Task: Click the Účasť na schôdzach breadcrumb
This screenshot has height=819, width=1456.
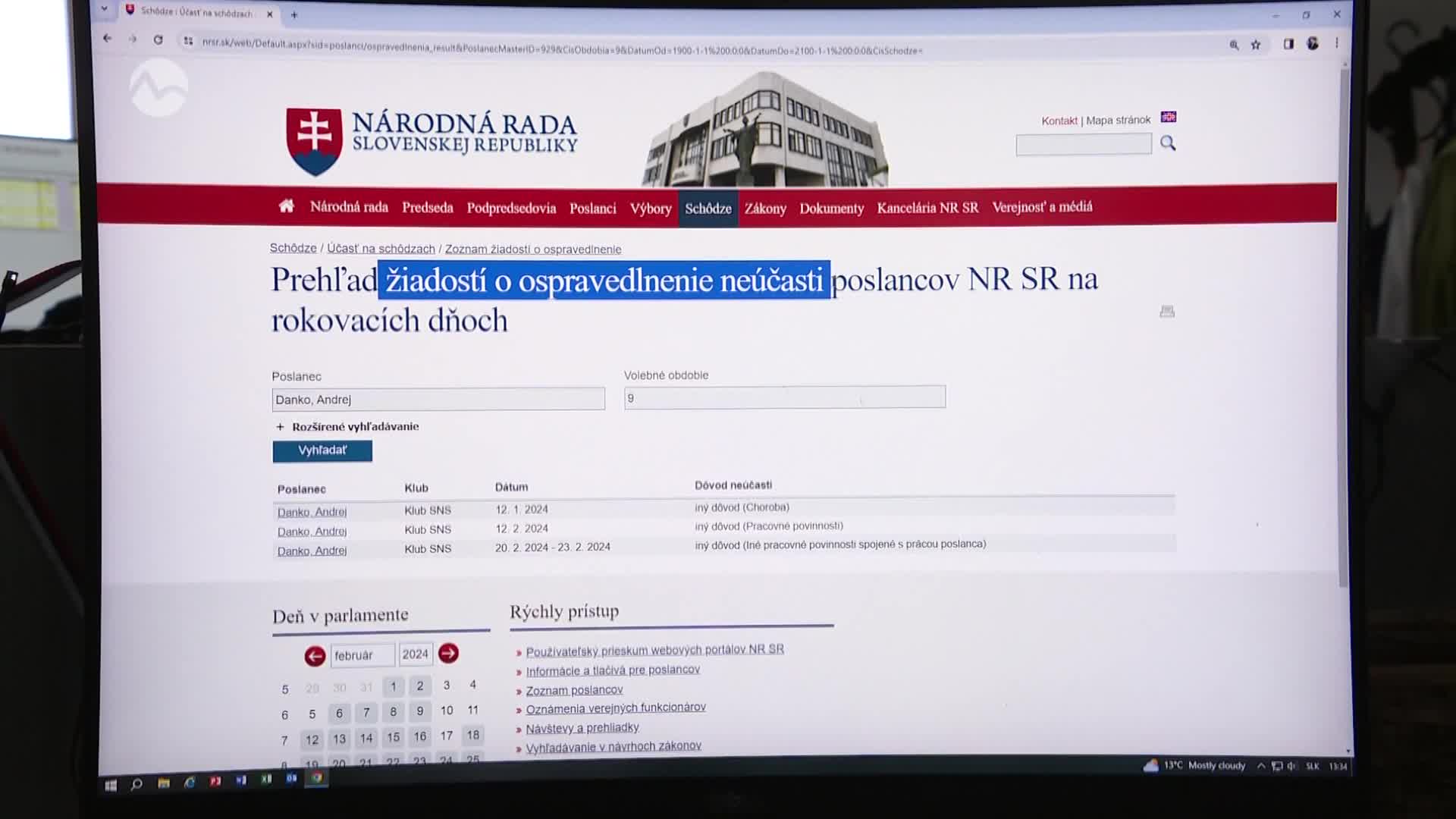Action: (381, 249)
